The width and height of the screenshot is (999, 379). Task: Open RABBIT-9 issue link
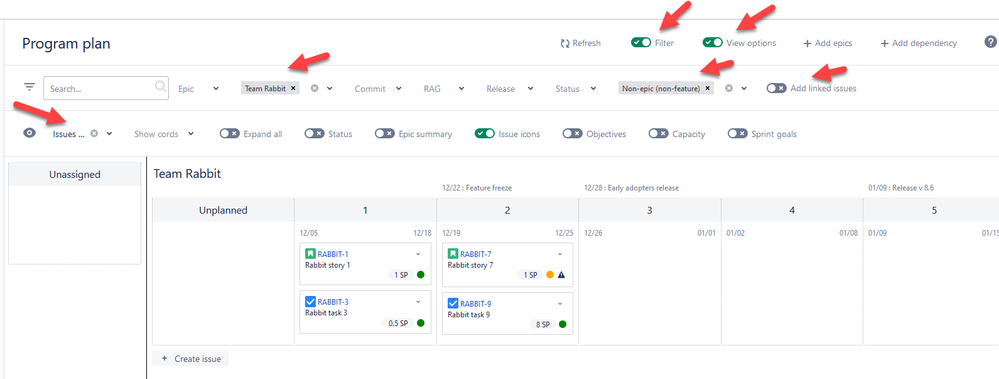click(476, 304)
